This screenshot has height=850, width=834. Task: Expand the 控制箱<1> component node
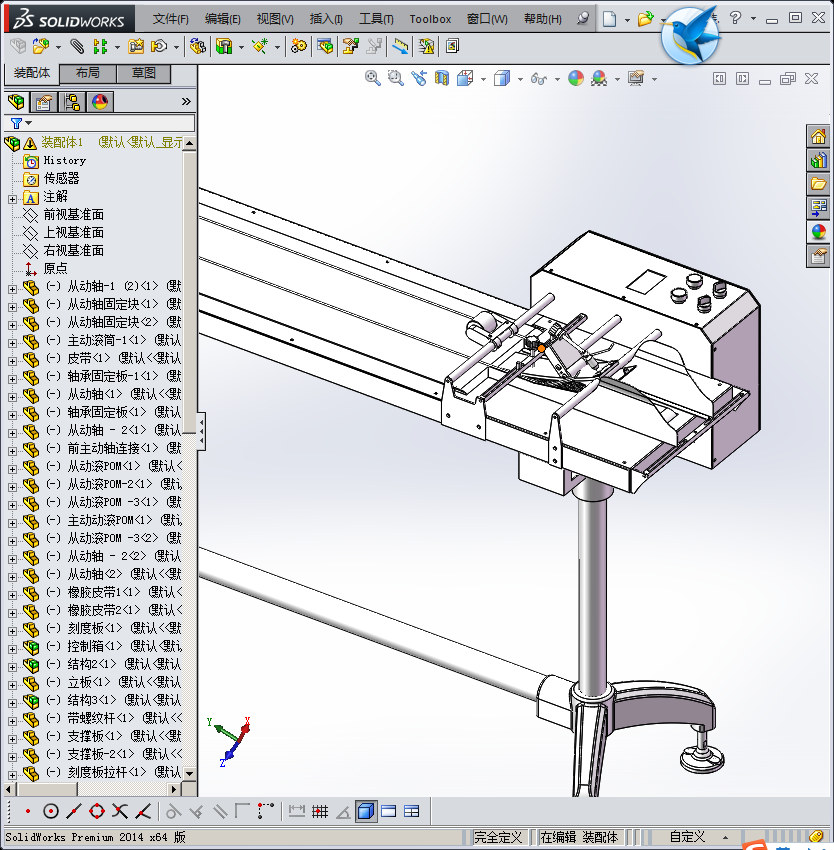pos(12,649)
